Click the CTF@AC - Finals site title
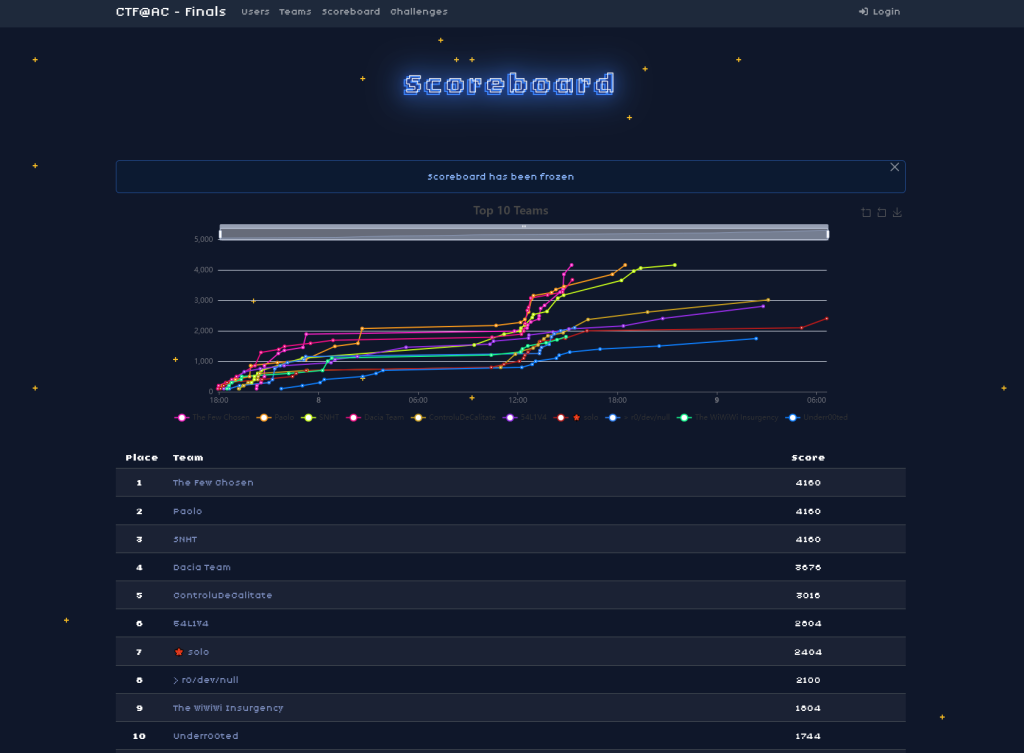The width and height of the screenshot is (1024, 753). (x=171, y=12)
